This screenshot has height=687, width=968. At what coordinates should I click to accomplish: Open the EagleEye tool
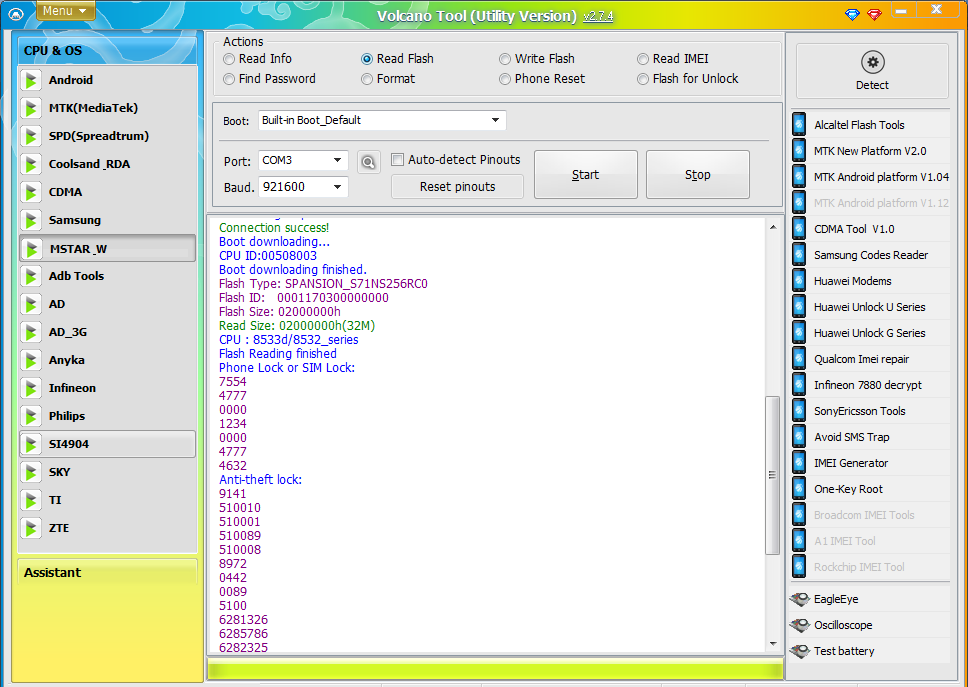pyautogui.click(x=869, y=599)
